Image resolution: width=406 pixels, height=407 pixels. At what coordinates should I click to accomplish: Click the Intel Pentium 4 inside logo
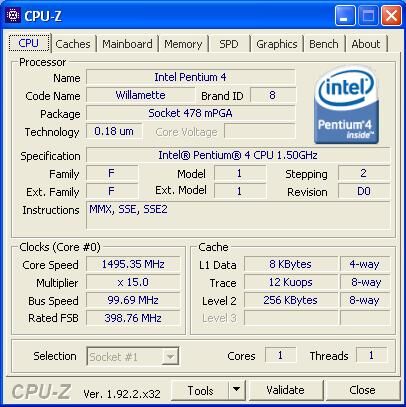tap(346, 105)
